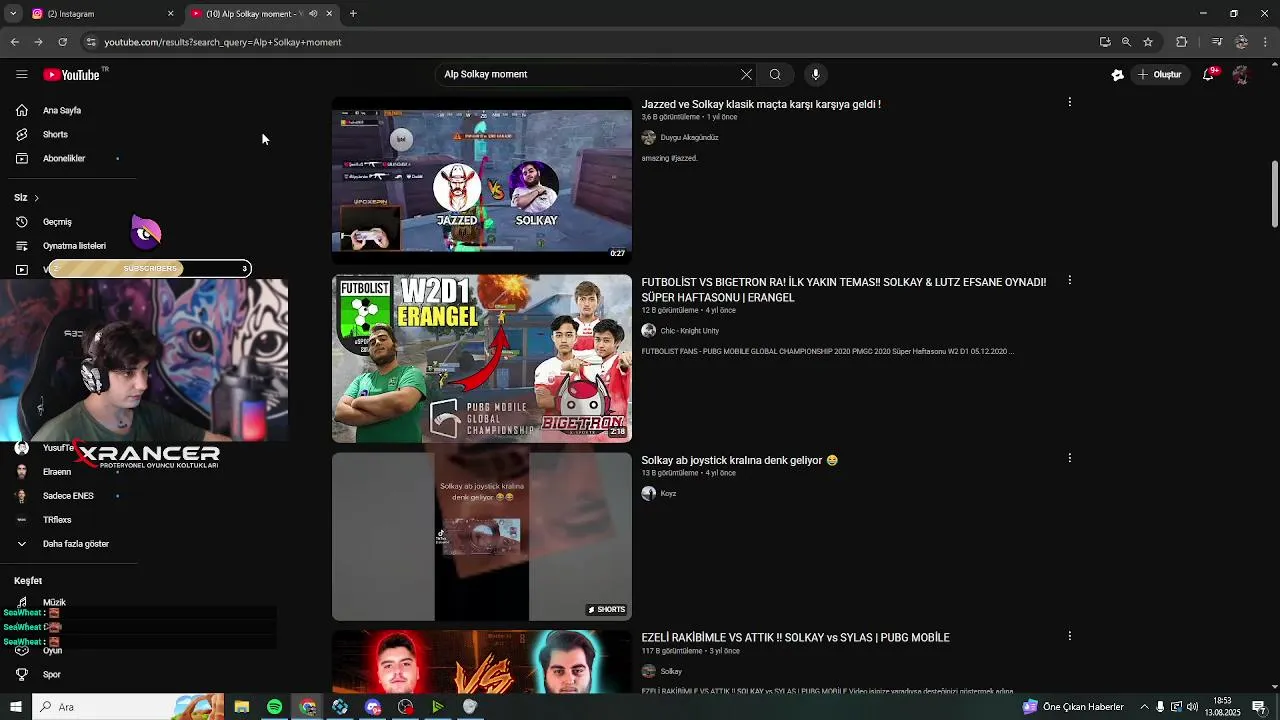Open a new browser tab
Viewport: 1280px width, 720px height.
coord(353,14)
